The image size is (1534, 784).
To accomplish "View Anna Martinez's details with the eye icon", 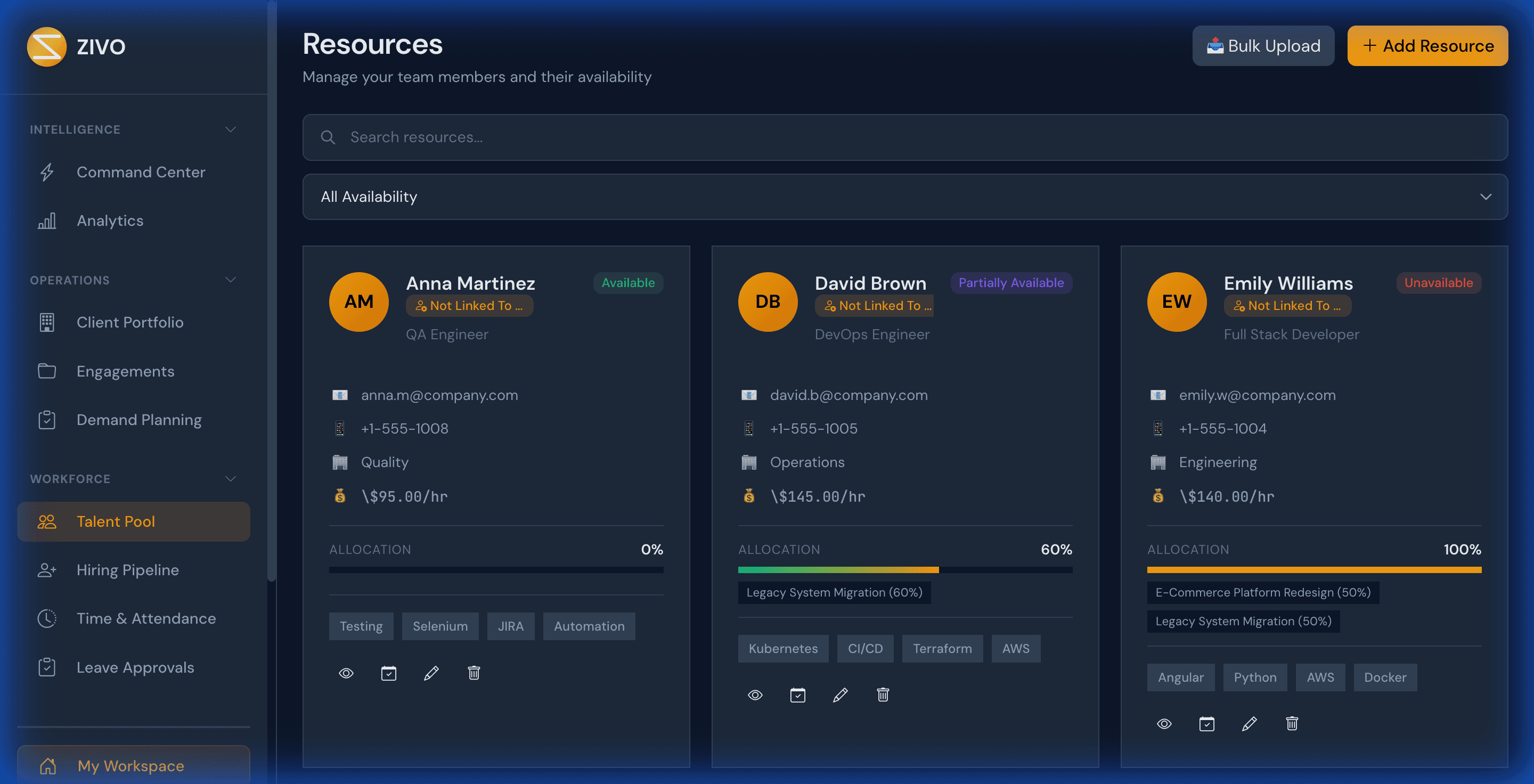I will pos(346,673).
